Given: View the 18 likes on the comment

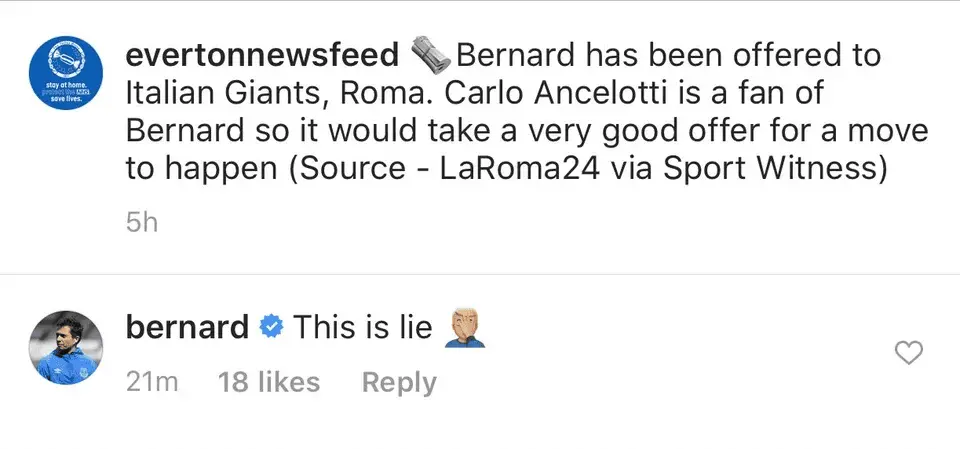Looking at the screenshot, I should [x=269, y=382].
